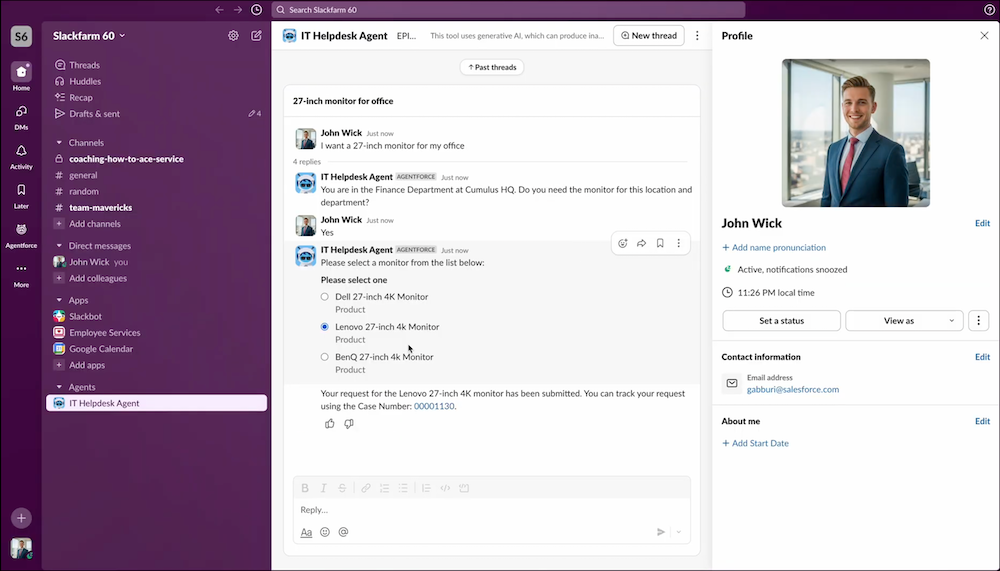This screenshot has height=571, width=1000.
Task: Open the emoji picker in reply box
Action: [325, 532]
